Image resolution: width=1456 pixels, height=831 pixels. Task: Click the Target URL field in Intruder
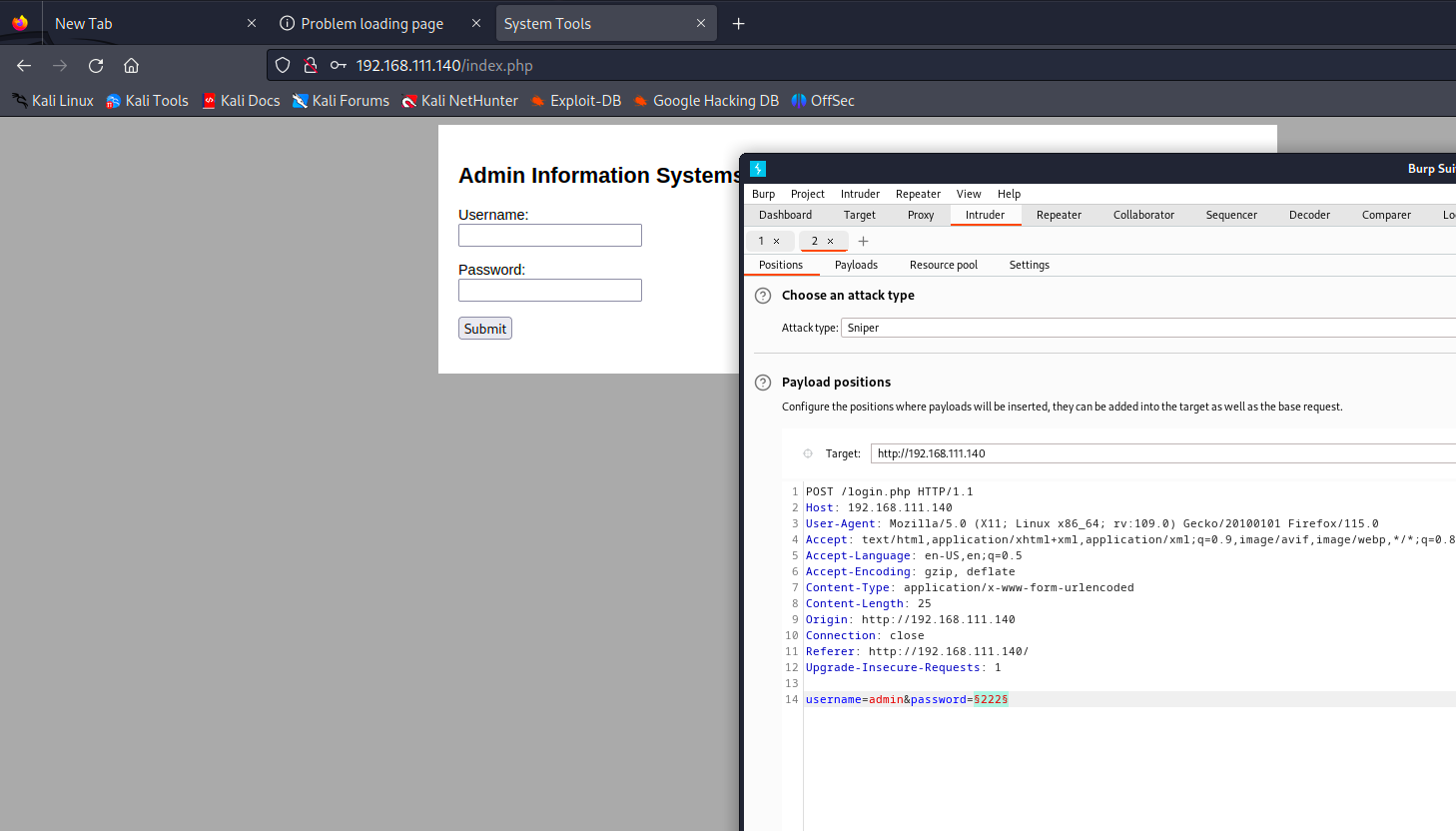(x=1158, y=453)
